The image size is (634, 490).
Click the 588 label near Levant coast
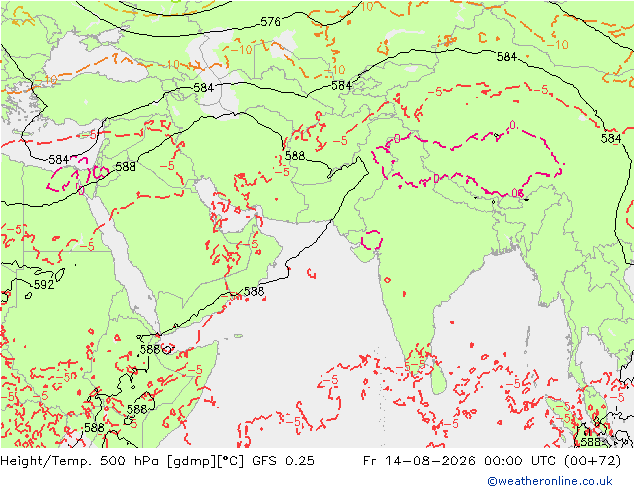pos(125,167)
